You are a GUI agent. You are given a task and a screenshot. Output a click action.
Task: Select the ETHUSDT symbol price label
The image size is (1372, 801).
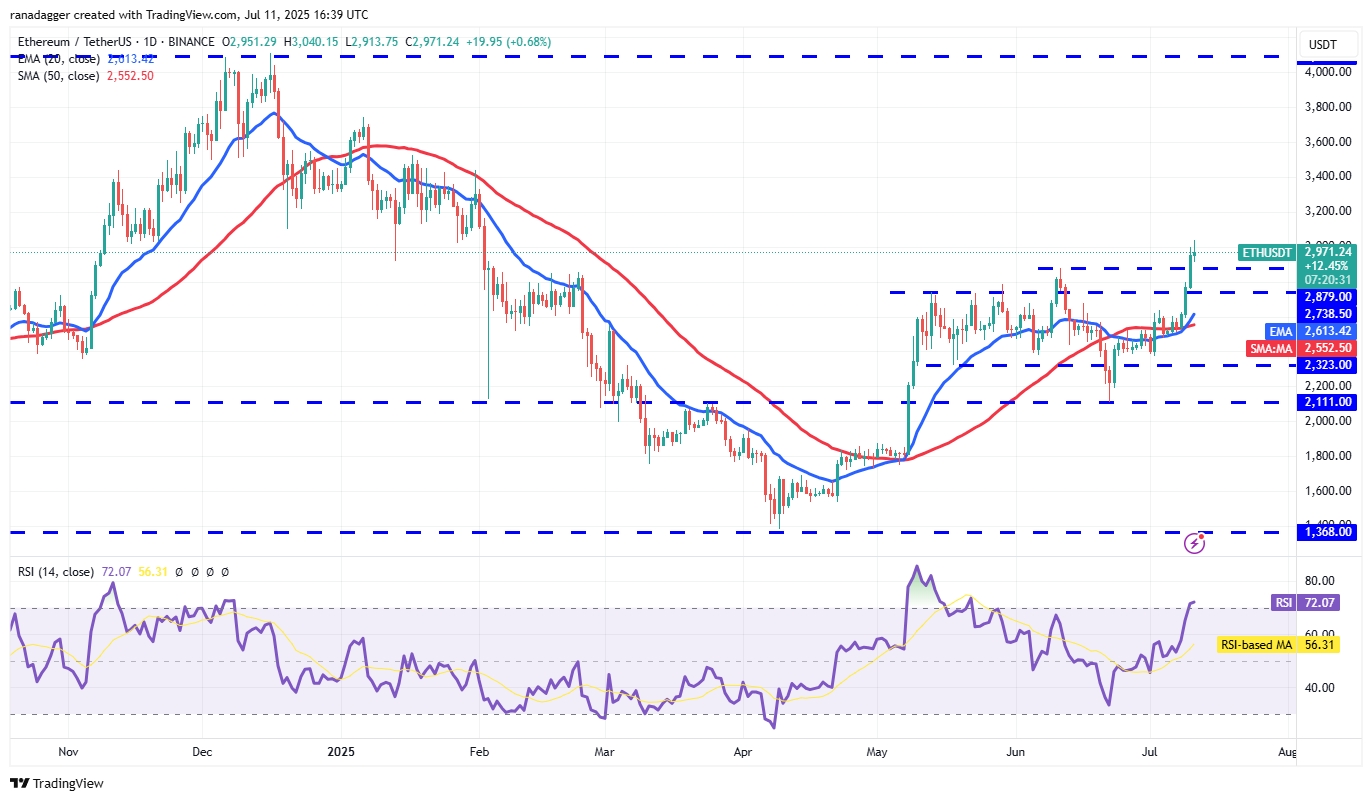[x=1265, y=253]
